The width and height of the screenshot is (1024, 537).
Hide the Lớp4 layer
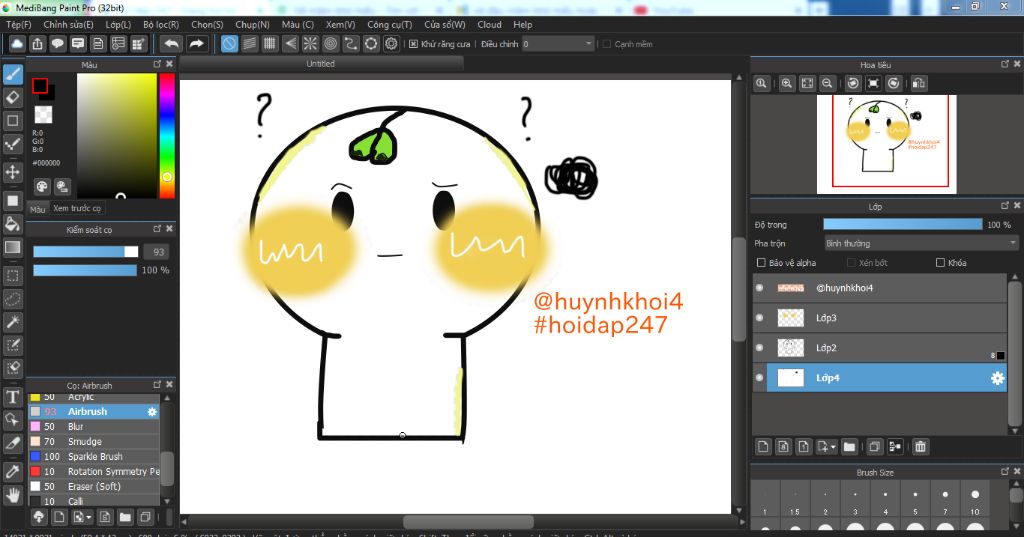[x=760, y=378]
